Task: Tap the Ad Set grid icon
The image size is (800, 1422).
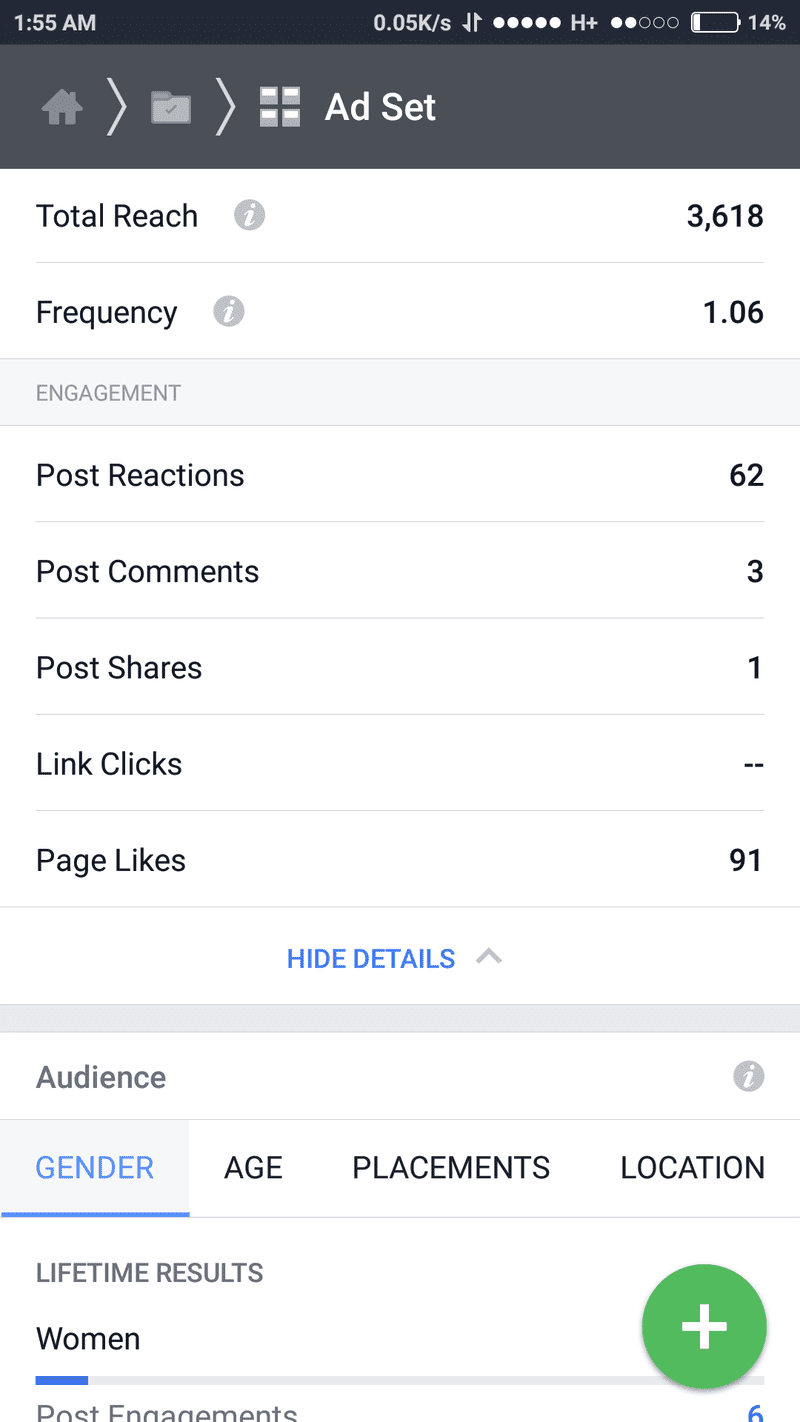Action: pos(280,107)
